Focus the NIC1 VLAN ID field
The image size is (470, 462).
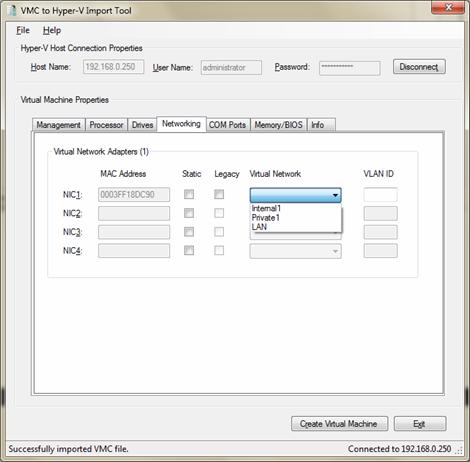380,195
